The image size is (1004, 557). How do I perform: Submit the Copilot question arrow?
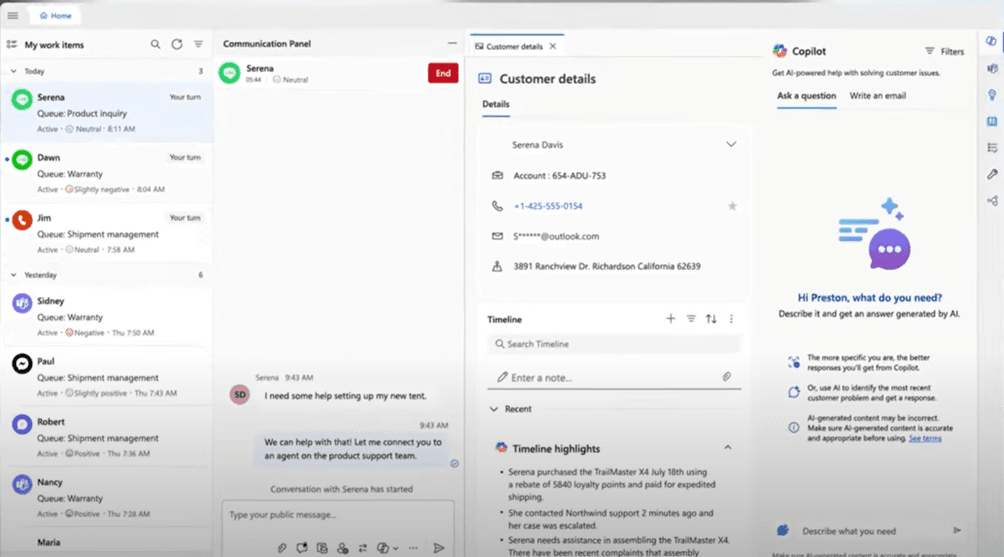click(x=957, y=530)
